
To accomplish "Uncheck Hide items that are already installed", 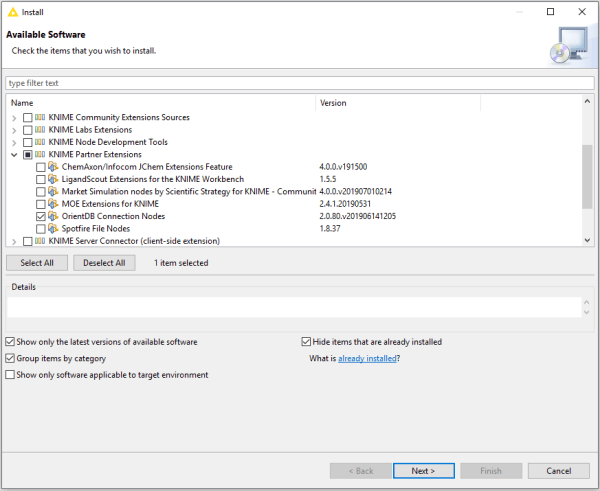I will click(x=306, y=342).
